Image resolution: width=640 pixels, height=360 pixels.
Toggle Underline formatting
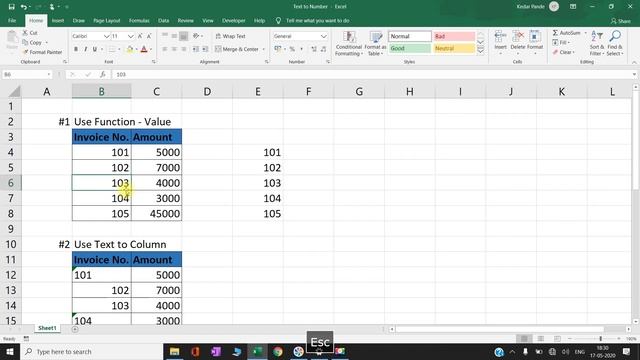pyautogui.click(x=95, y=49)
